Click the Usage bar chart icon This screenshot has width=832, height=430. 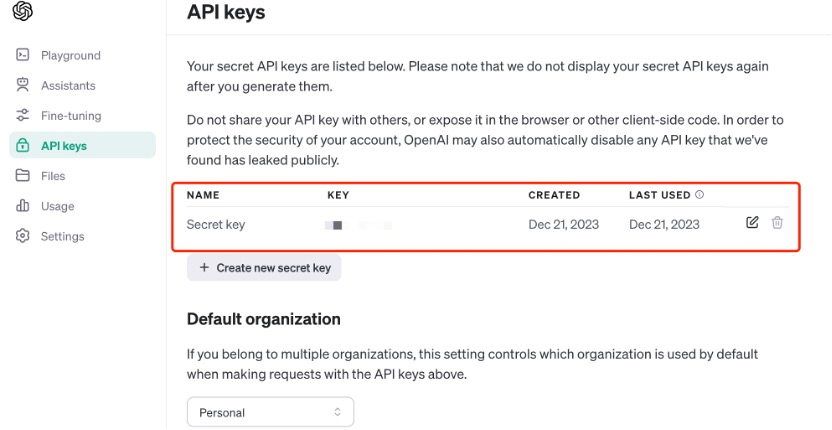coord(22,206)
